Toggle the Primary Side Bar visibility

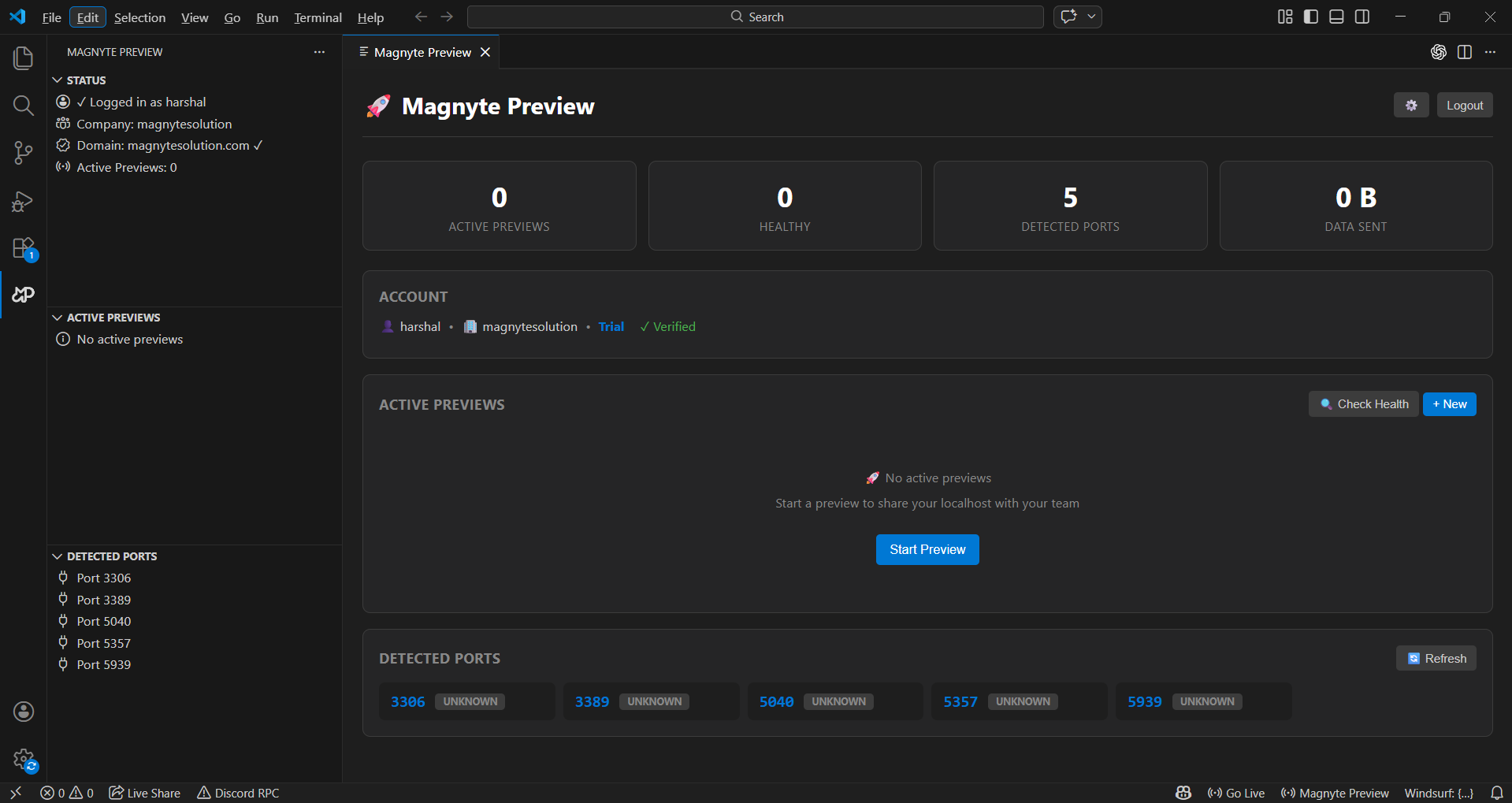(x=1310, y=17)
